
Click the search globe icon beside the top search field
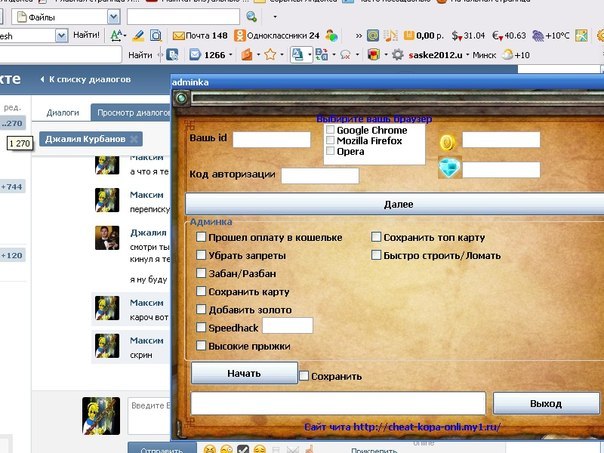click(251, 17)
